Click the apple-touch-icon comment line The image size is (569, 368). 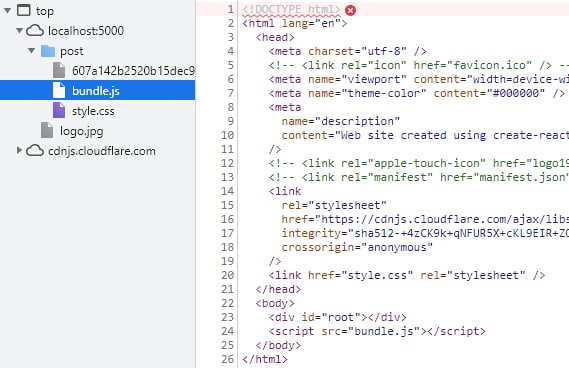point(419,163)
